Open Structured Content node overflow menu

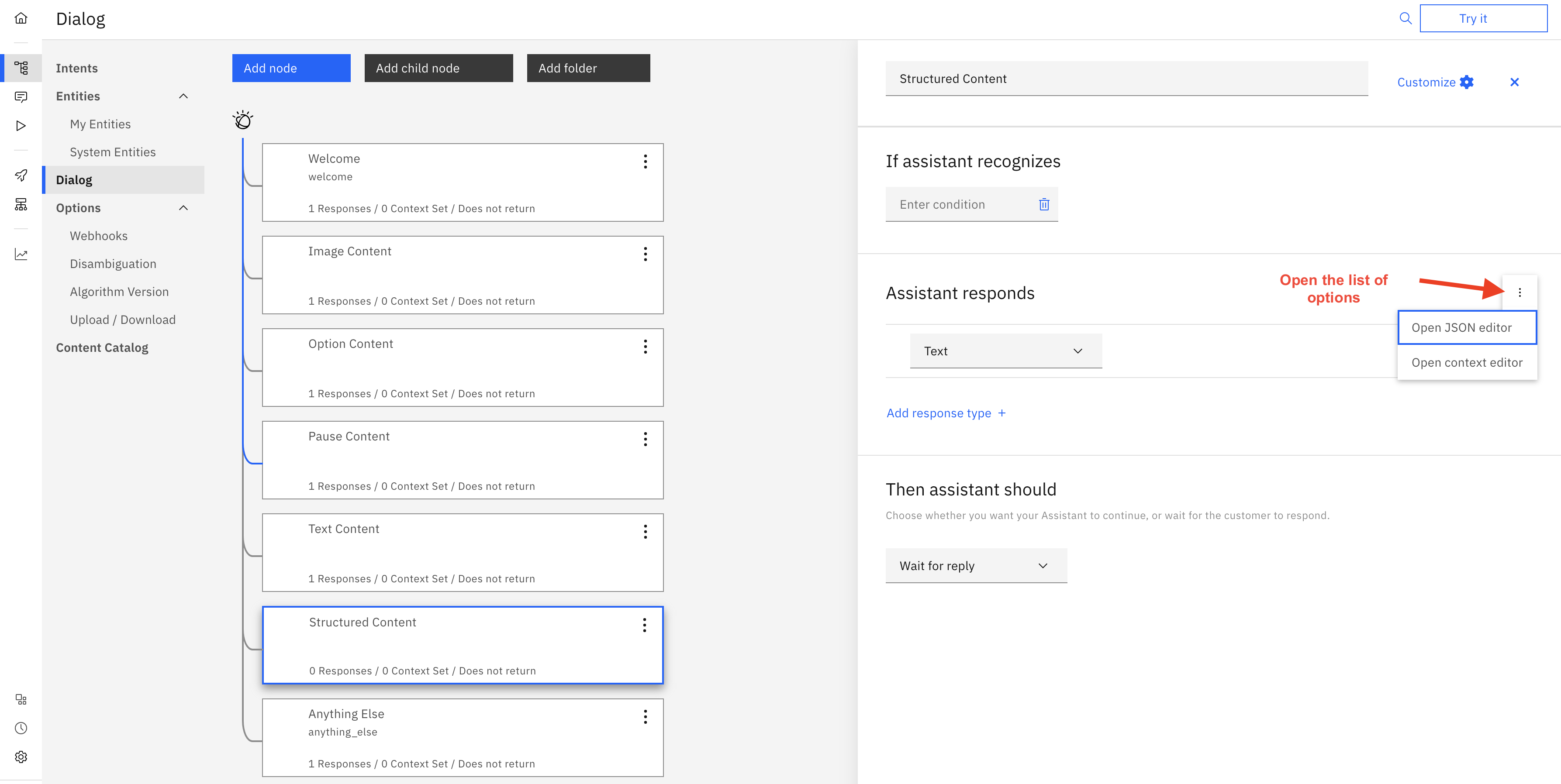tap(644, 625)
